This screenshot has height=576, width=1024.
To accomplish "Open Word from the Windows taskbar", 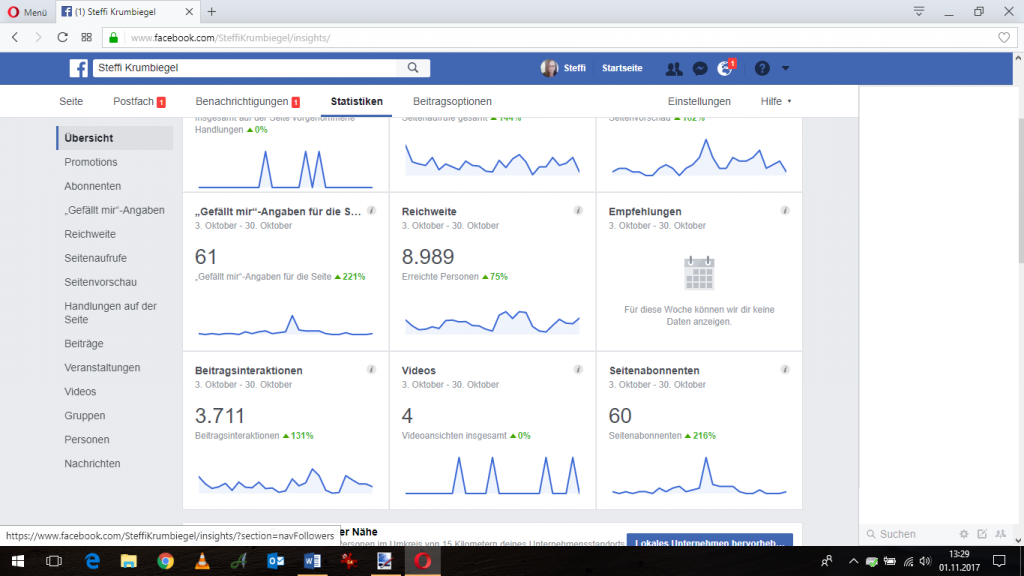I will pyautogui.click(x=312, y=562).
